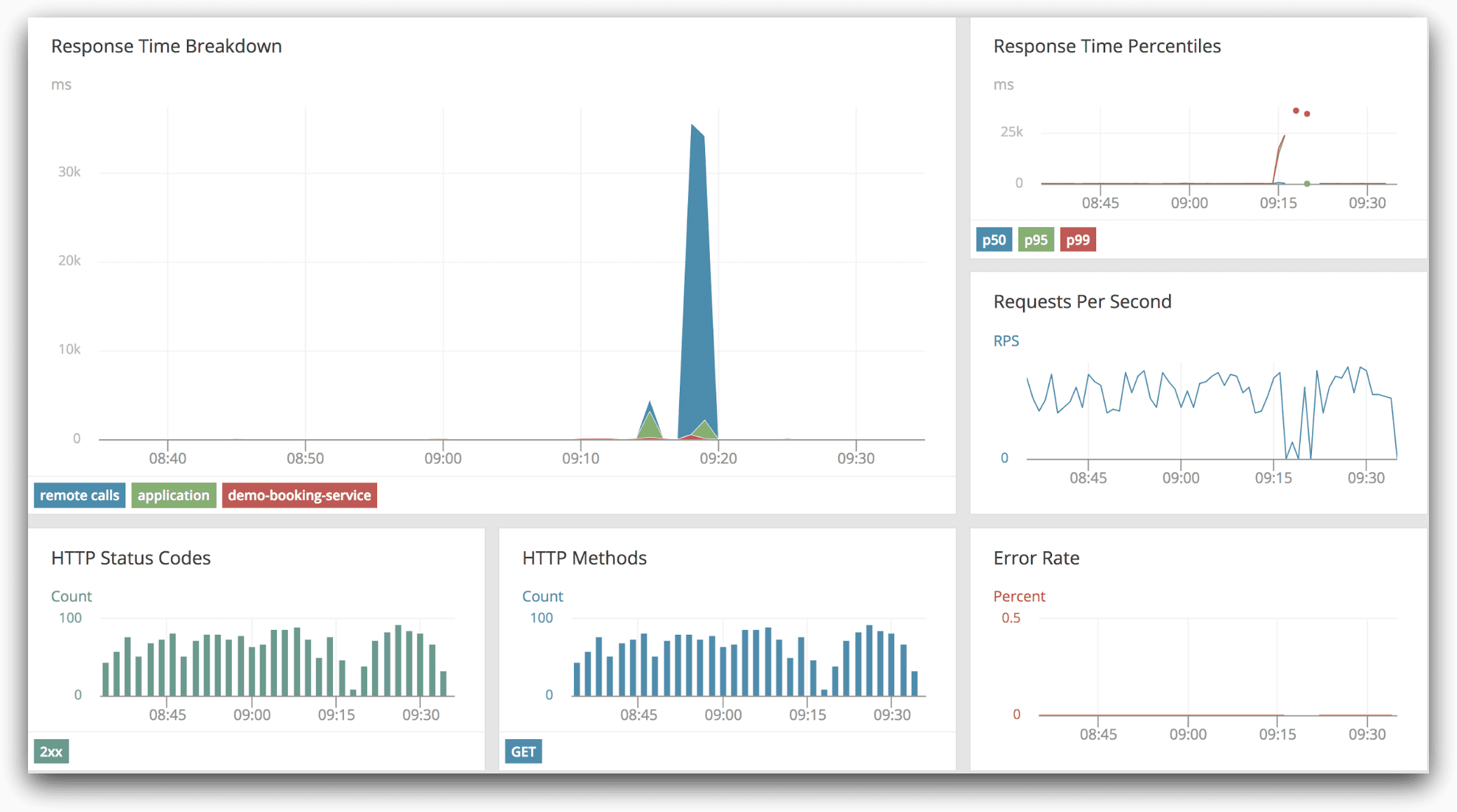Toggle the demo-booking-service legend series
The image size is (1457, 812).
click(x=299, y=495)
